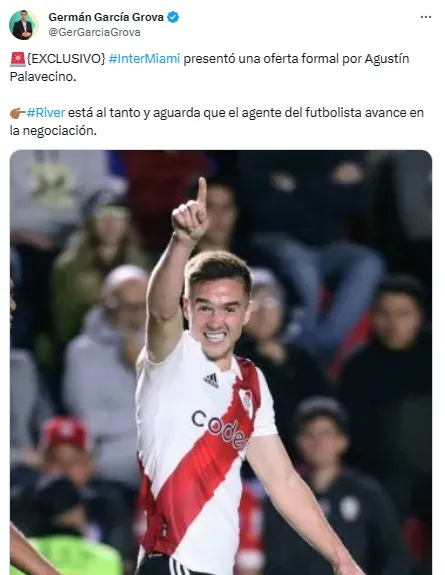The width and height of the screenshot is (445, 575).
Task: Click the Adidas logo on the jersey
Action: click(x=211, y=380)
